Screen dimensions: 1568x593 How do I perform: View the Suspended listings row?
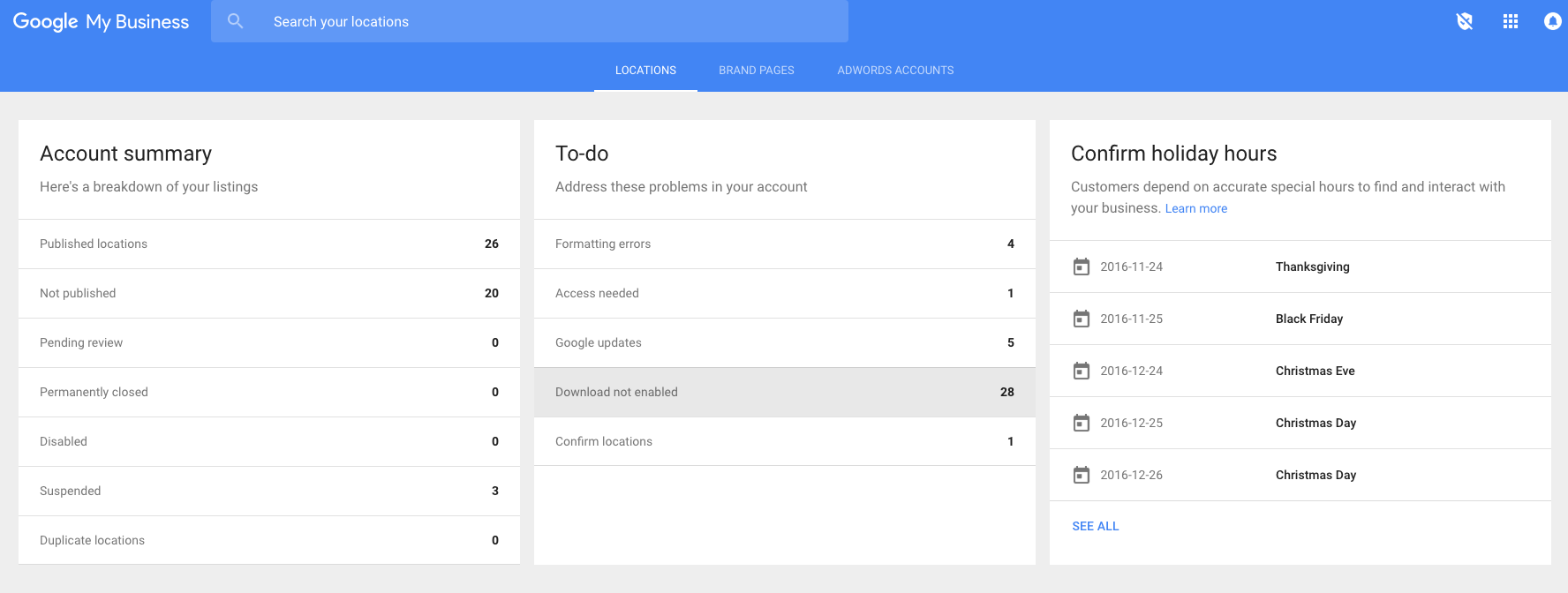point(268,491)
